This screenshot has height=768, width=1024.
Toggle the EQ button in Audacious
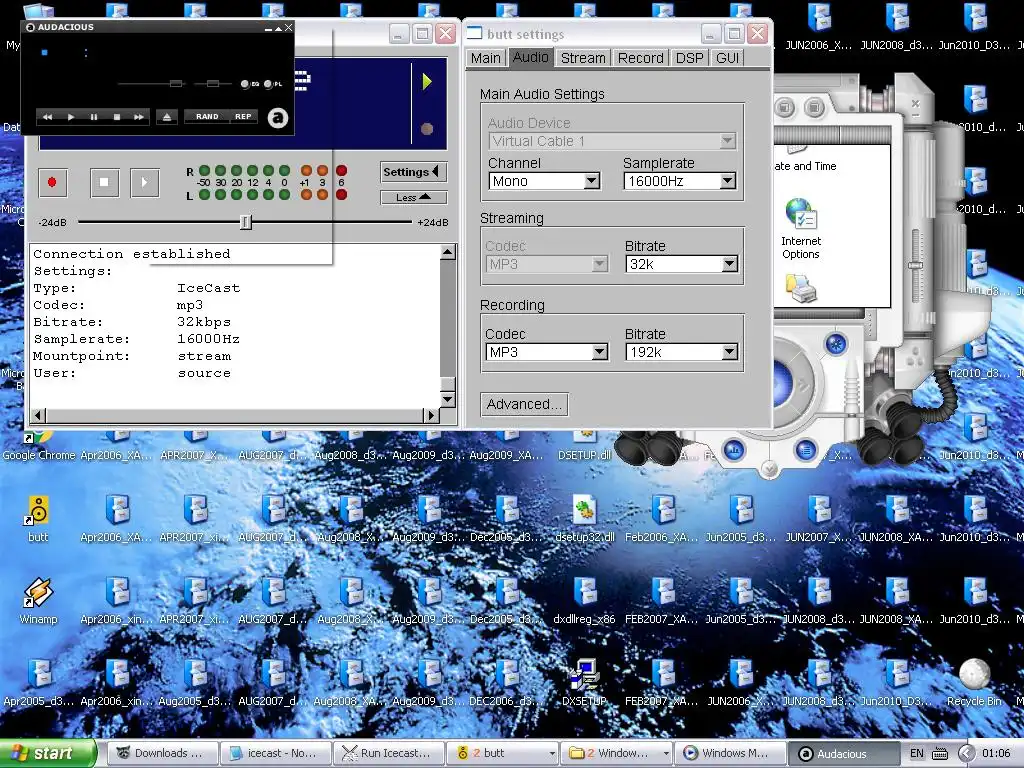click(x=249, y=84)
